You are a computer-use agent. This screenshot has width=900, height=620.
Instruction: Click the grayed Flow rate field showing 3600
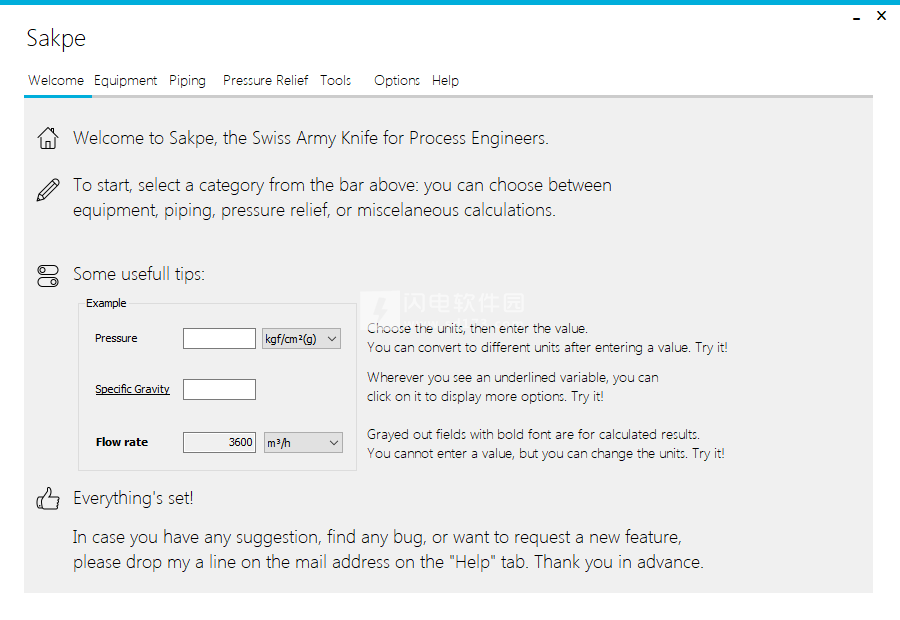(x=219, y=443)
